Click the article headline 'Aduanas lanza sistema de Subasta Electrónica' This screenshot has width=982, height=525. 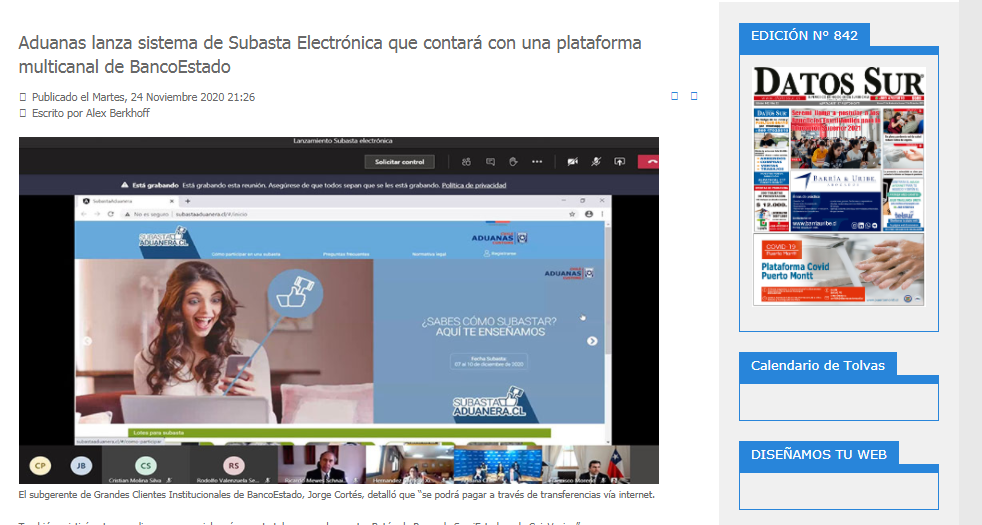330,55
